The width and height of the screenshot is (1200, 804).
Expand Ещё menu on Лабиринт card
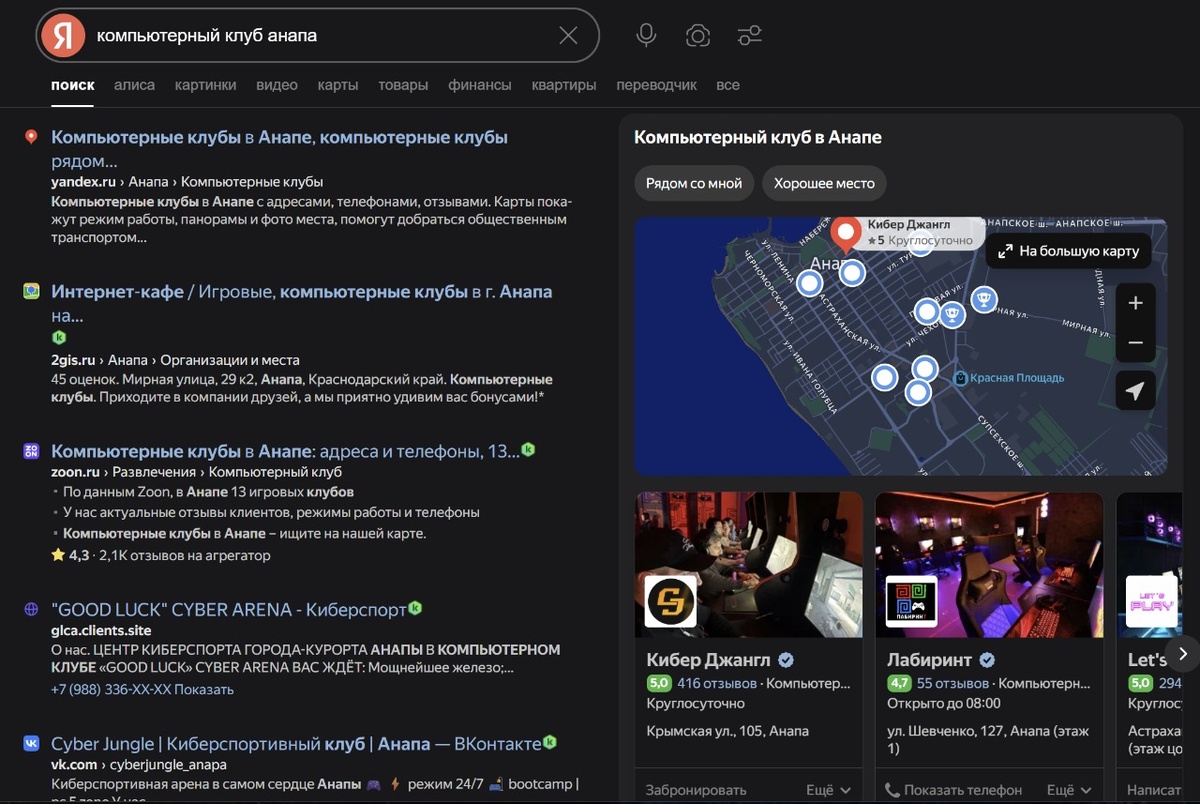coord(1069,790)
